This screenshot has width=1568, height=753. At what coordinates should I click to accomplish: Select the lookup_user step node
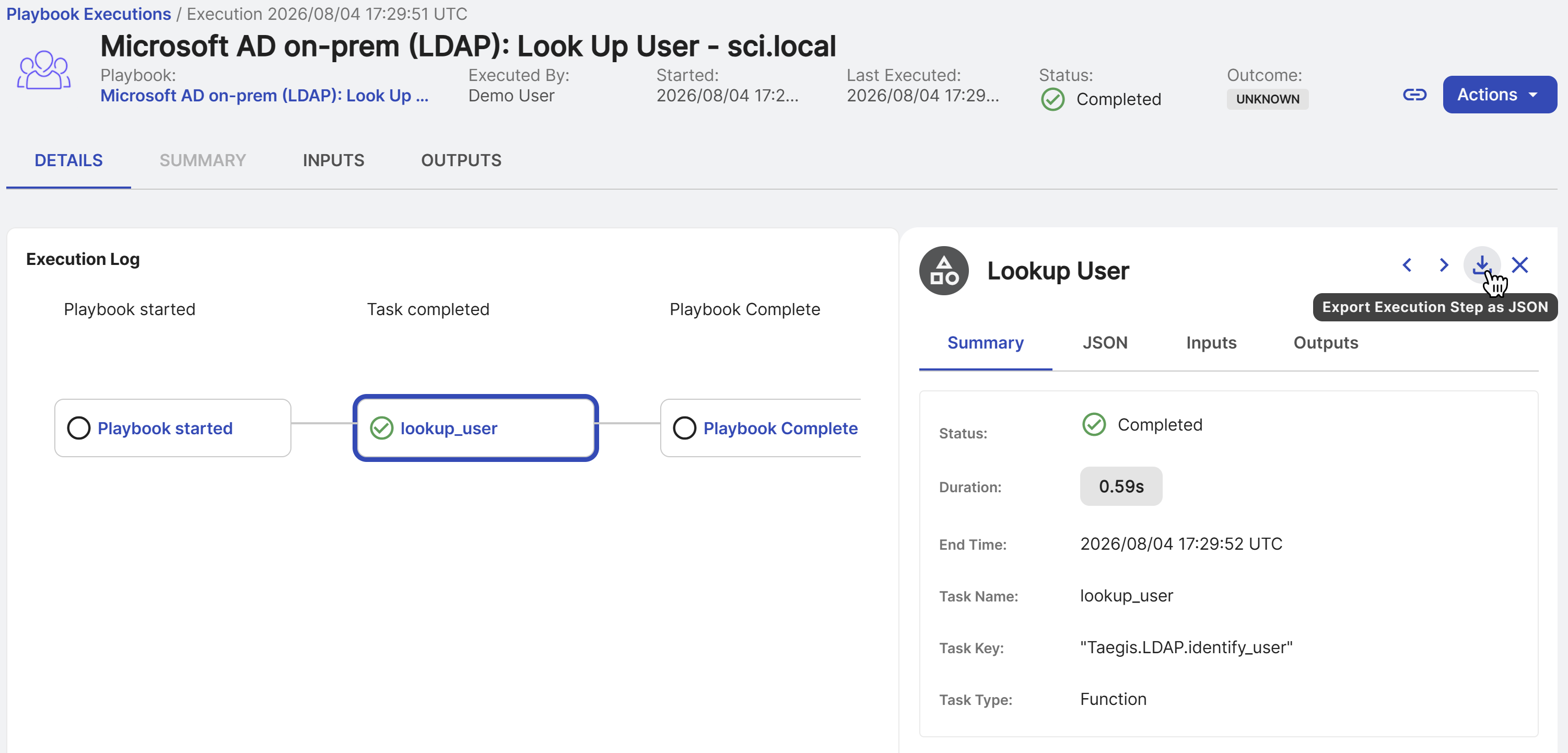click(475, 428)
